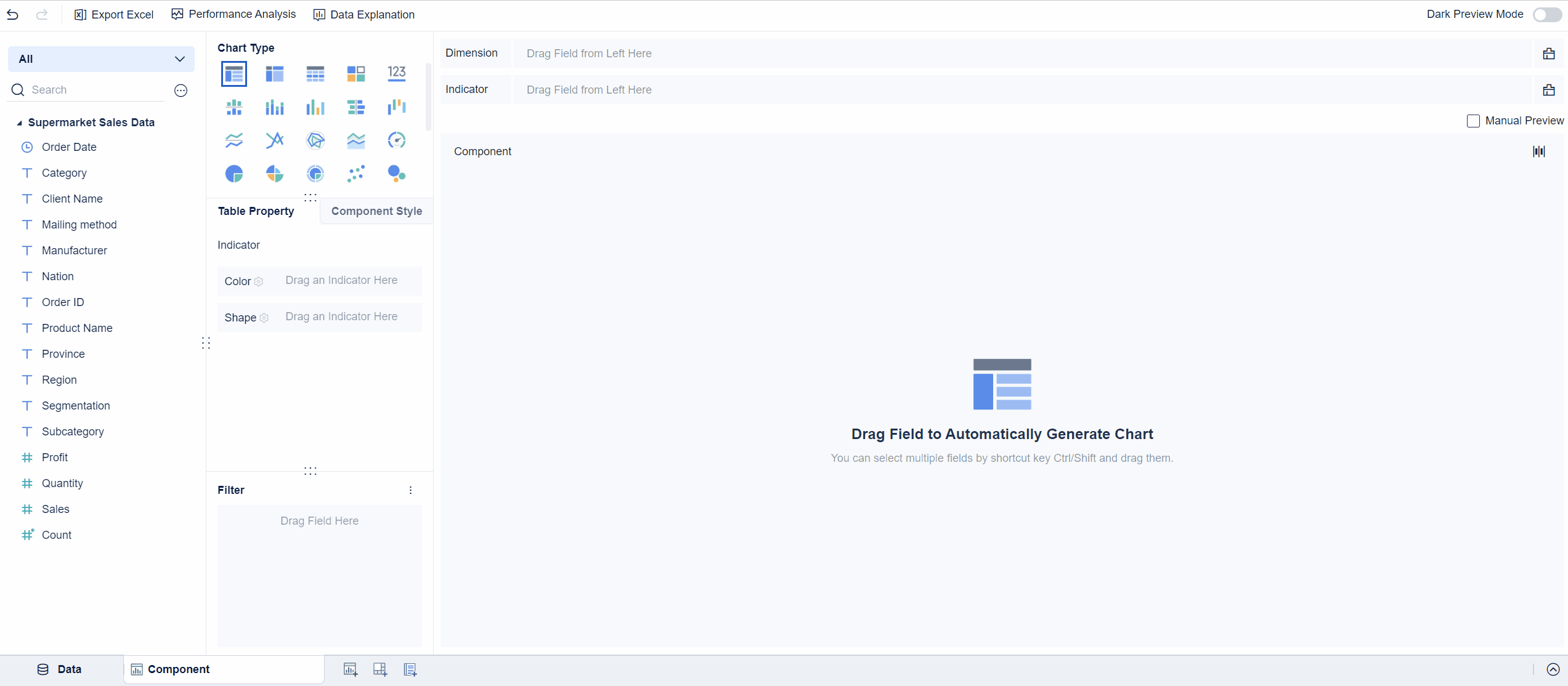Open search options via ellipsis icon
Viewport: 1568px width, 686px height.
coord(181,90)
